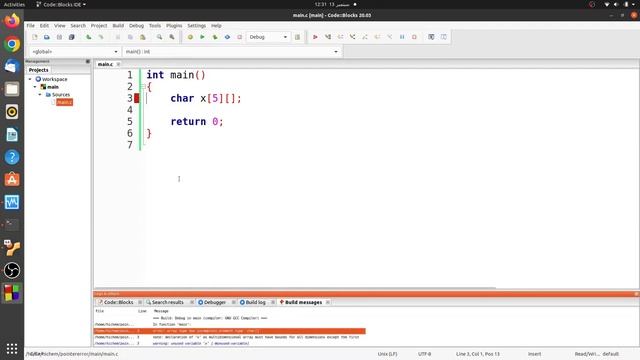
Task: Open the Settings menu
Action: (196, 26)
